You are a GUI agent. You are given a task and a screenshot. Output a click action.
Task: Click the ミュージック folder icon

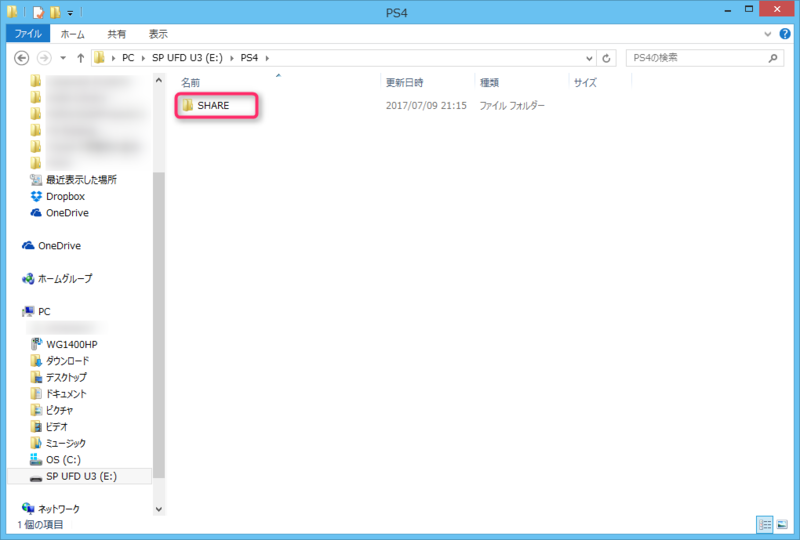pyautogui.click(x=36, y=443)
